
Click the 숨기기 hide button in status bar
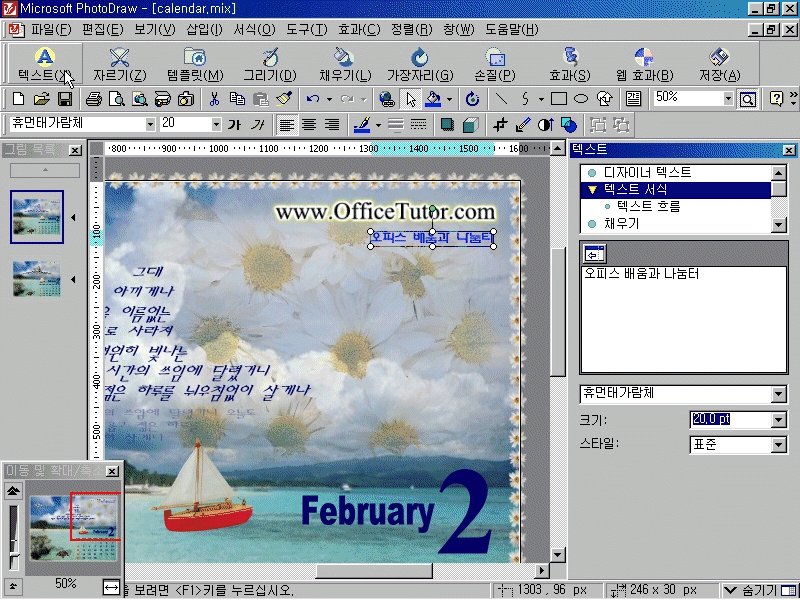coord(759,590)
